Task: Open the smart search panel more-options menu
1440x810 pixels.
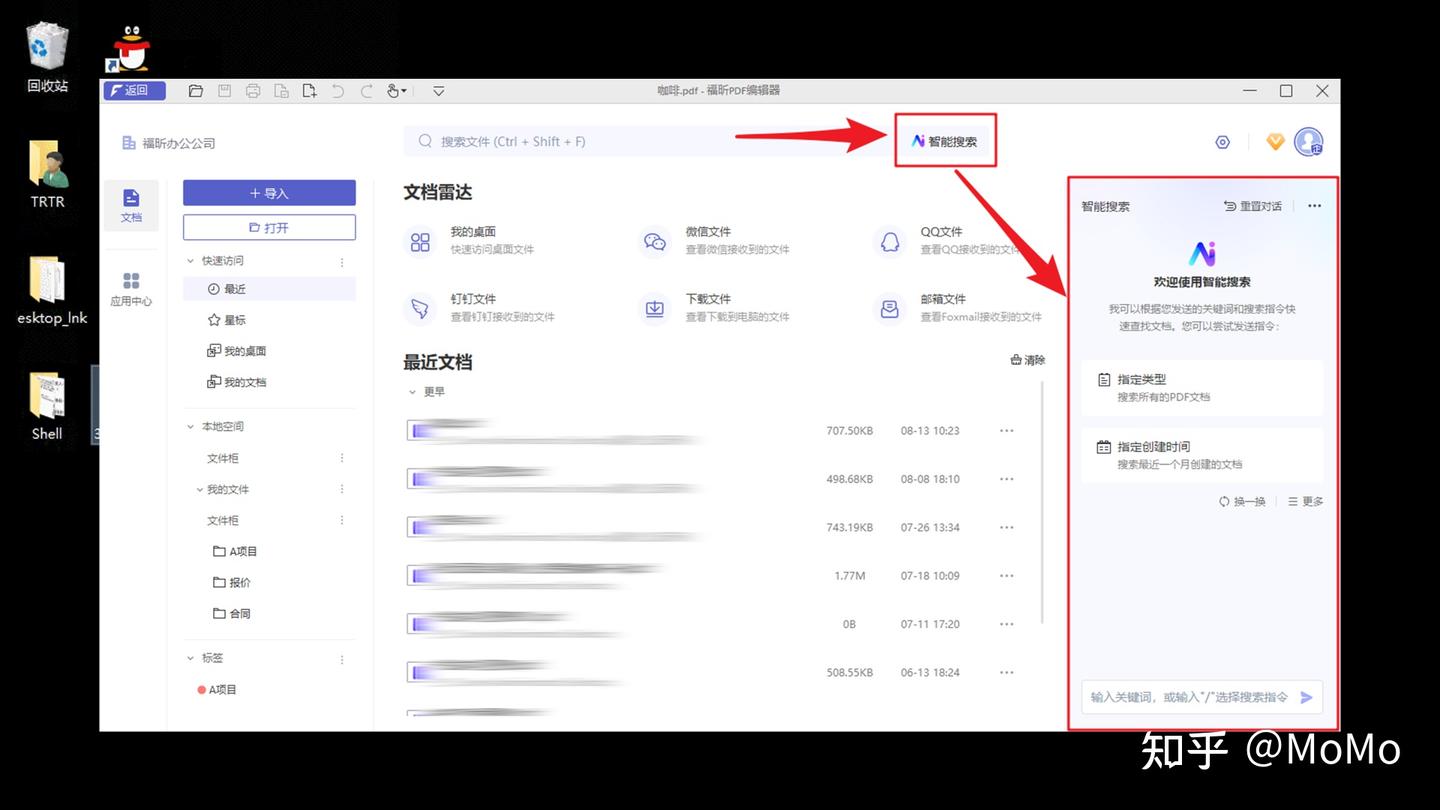Action: 1314,206
